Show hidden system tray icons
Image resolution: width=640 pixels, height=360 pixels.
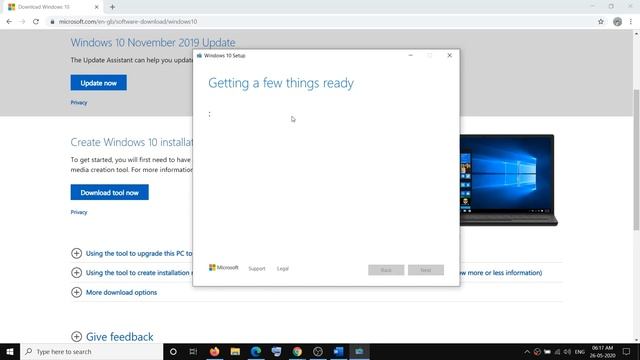pos(527,352)
